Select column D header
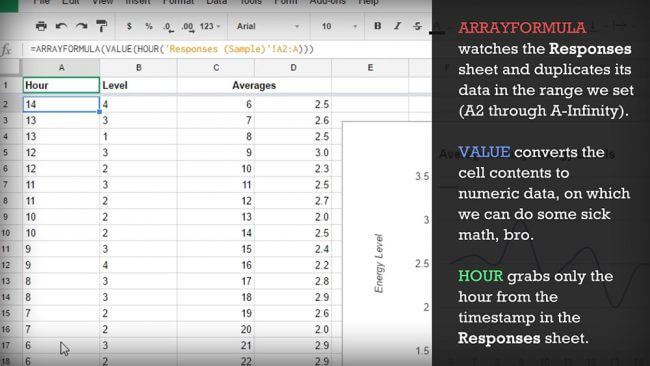This screenshot has height=366, width=650. coord(293,68)
